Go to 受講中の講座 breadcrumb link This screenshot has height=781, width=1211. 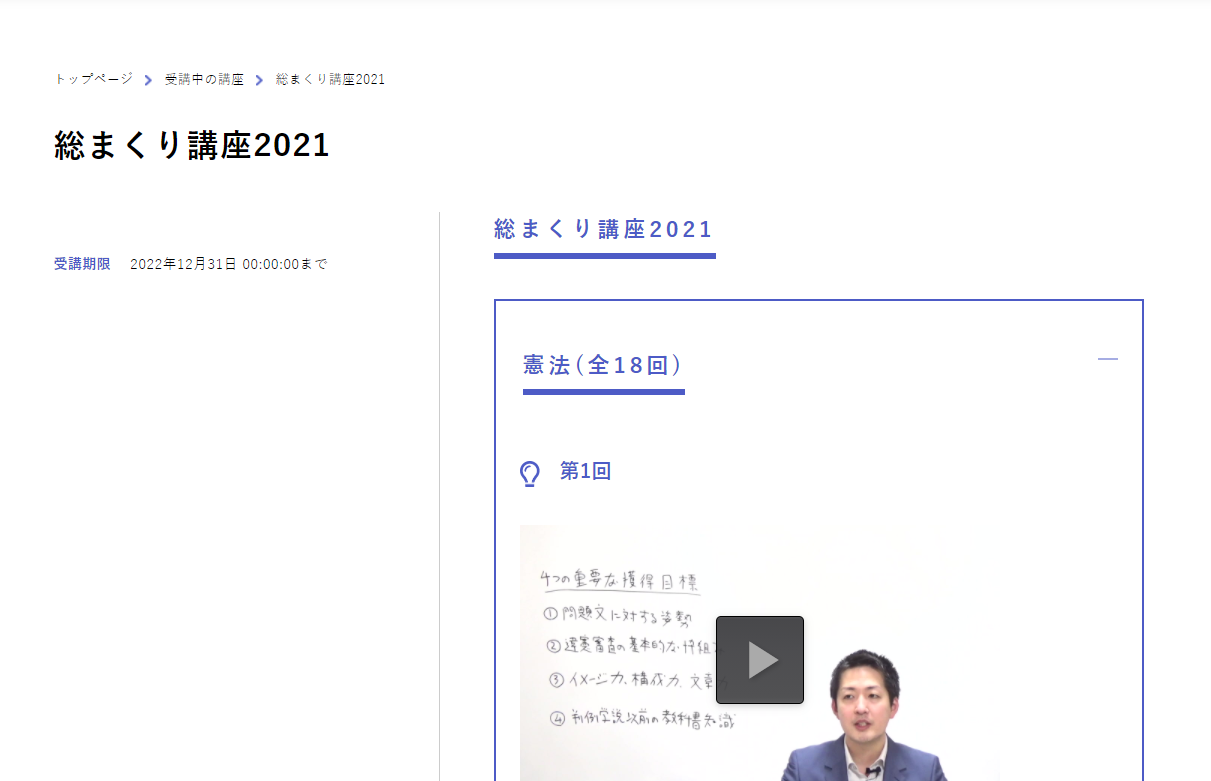pos(204,79)
